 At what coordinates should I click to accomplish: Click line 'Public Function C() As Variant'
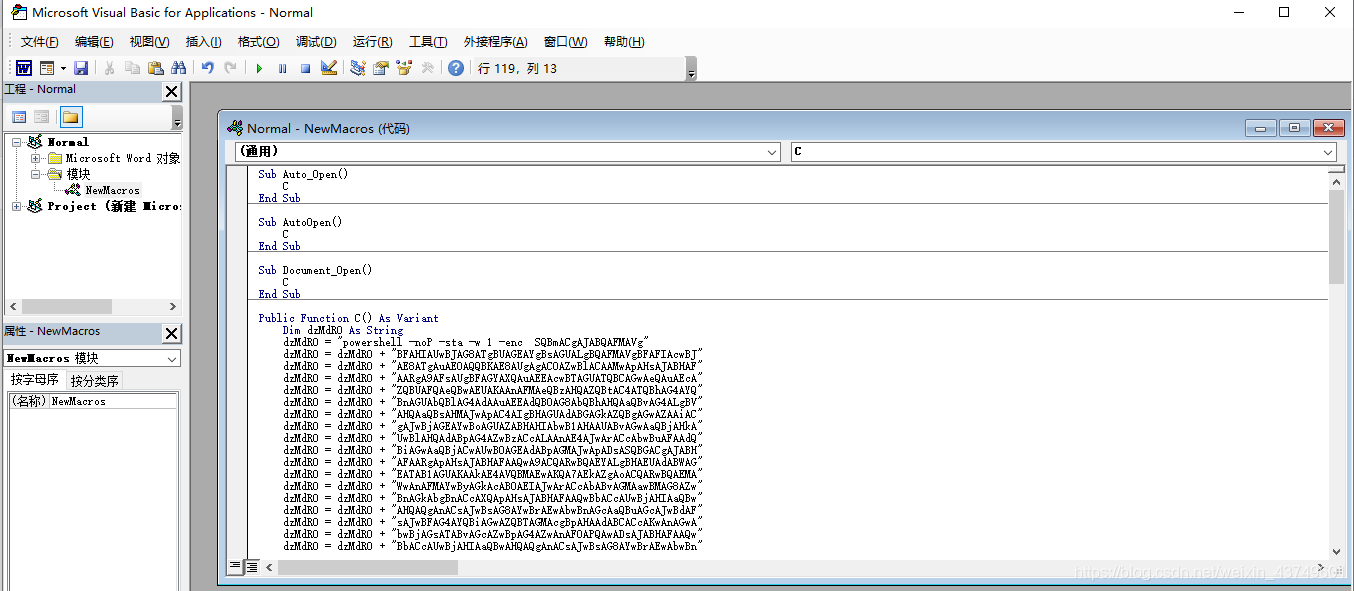[348, 318]
